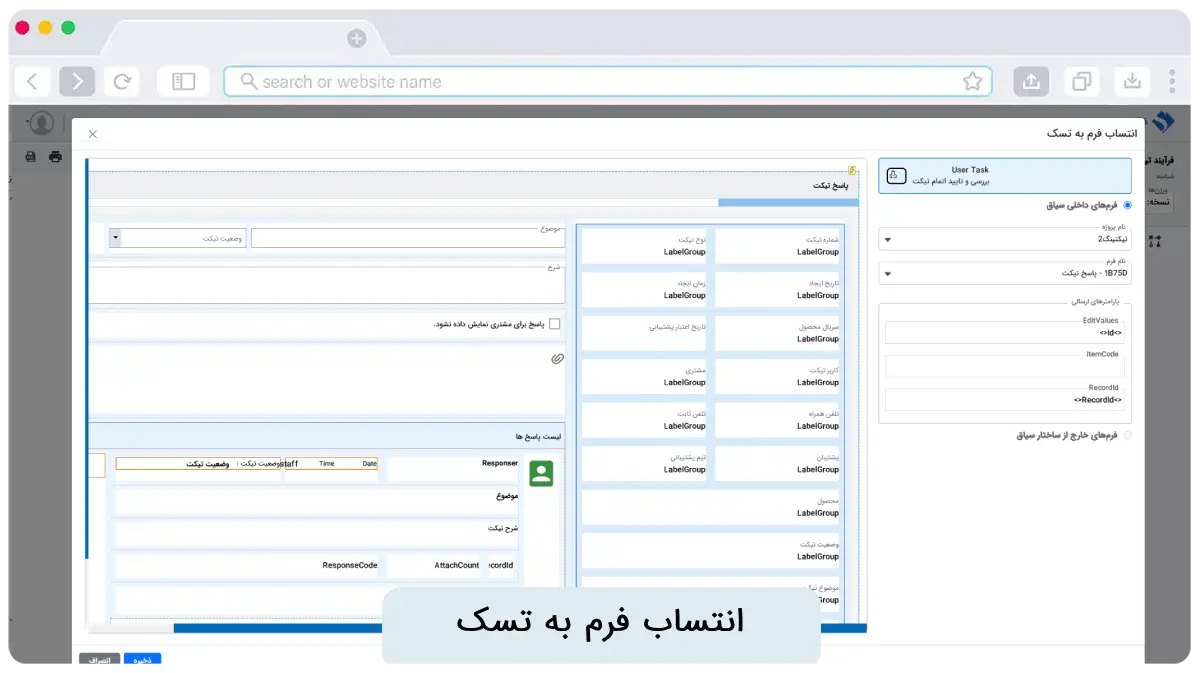Click the مشتری LabelGroup cell

click(644, 377)
